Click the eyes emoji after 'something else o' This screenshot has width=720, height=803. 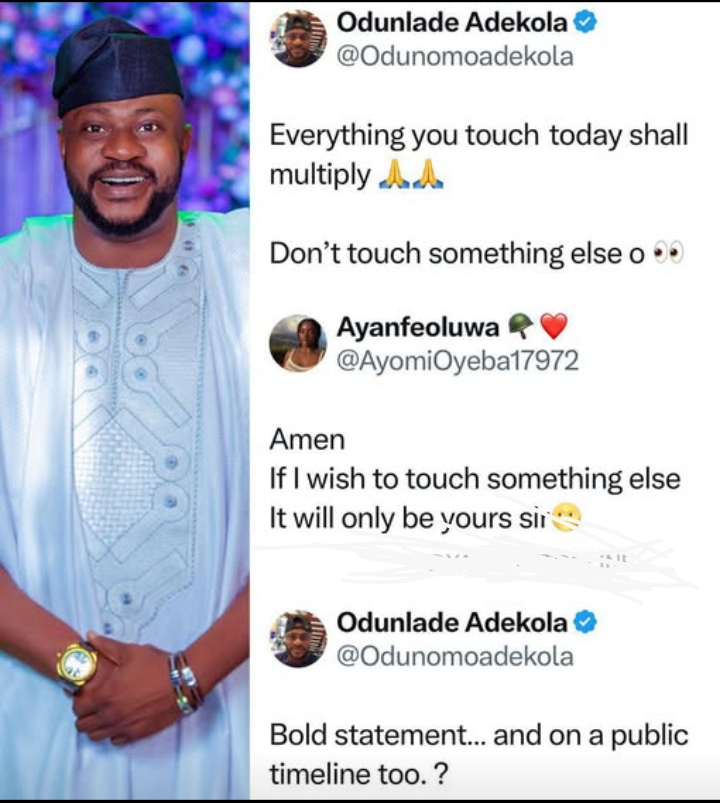668,254
